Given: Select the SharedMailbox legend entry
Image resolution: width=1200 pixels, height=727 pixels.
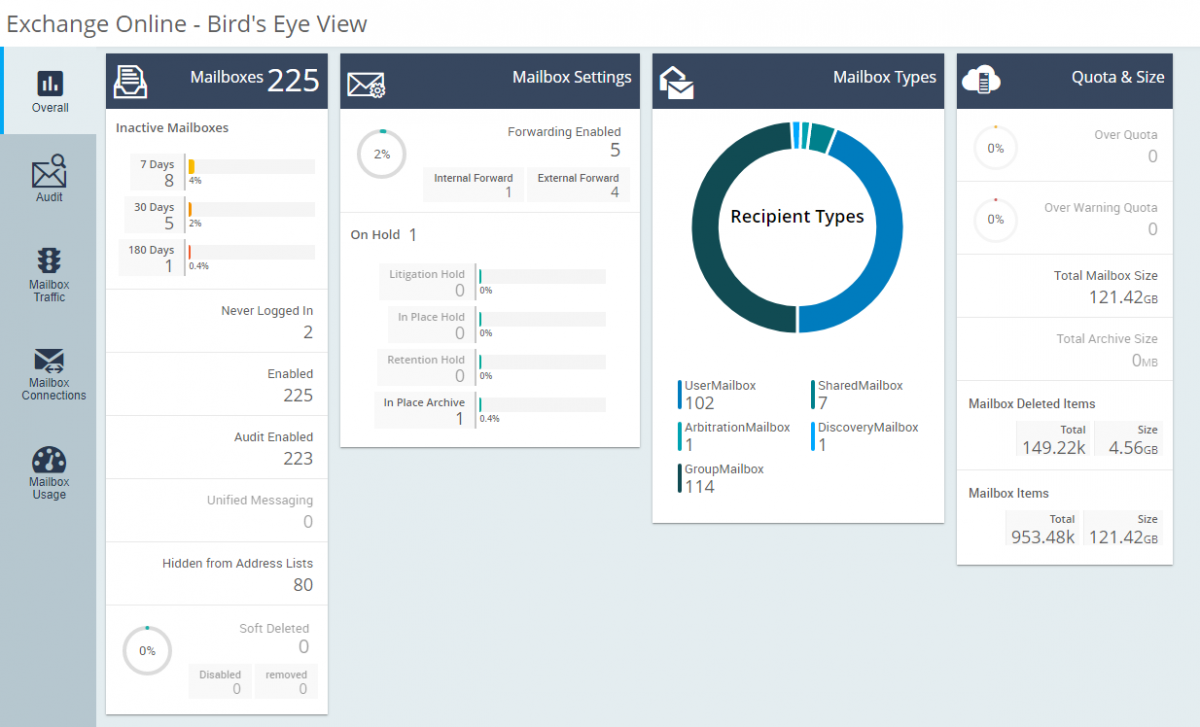Looking at the screenshot, I should [x=856, y=395].
